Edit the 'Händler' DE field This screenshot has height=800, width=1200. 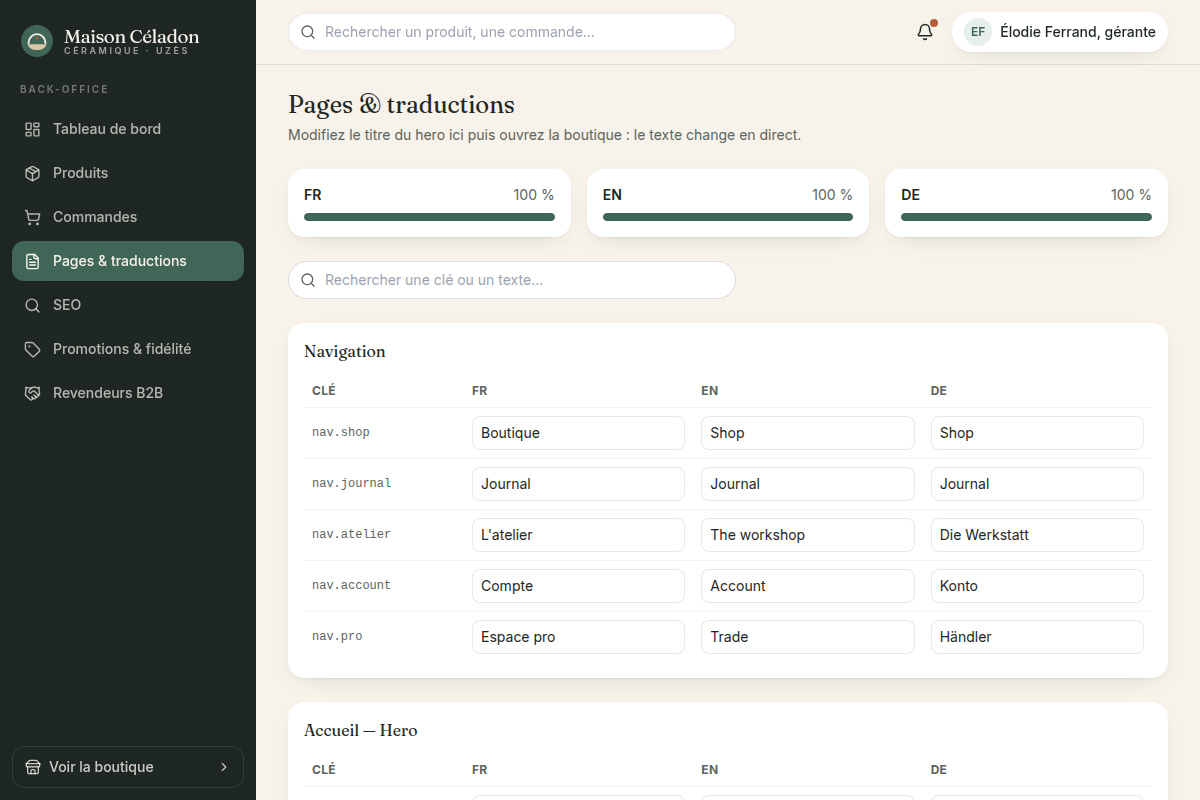click(1037, 637)
